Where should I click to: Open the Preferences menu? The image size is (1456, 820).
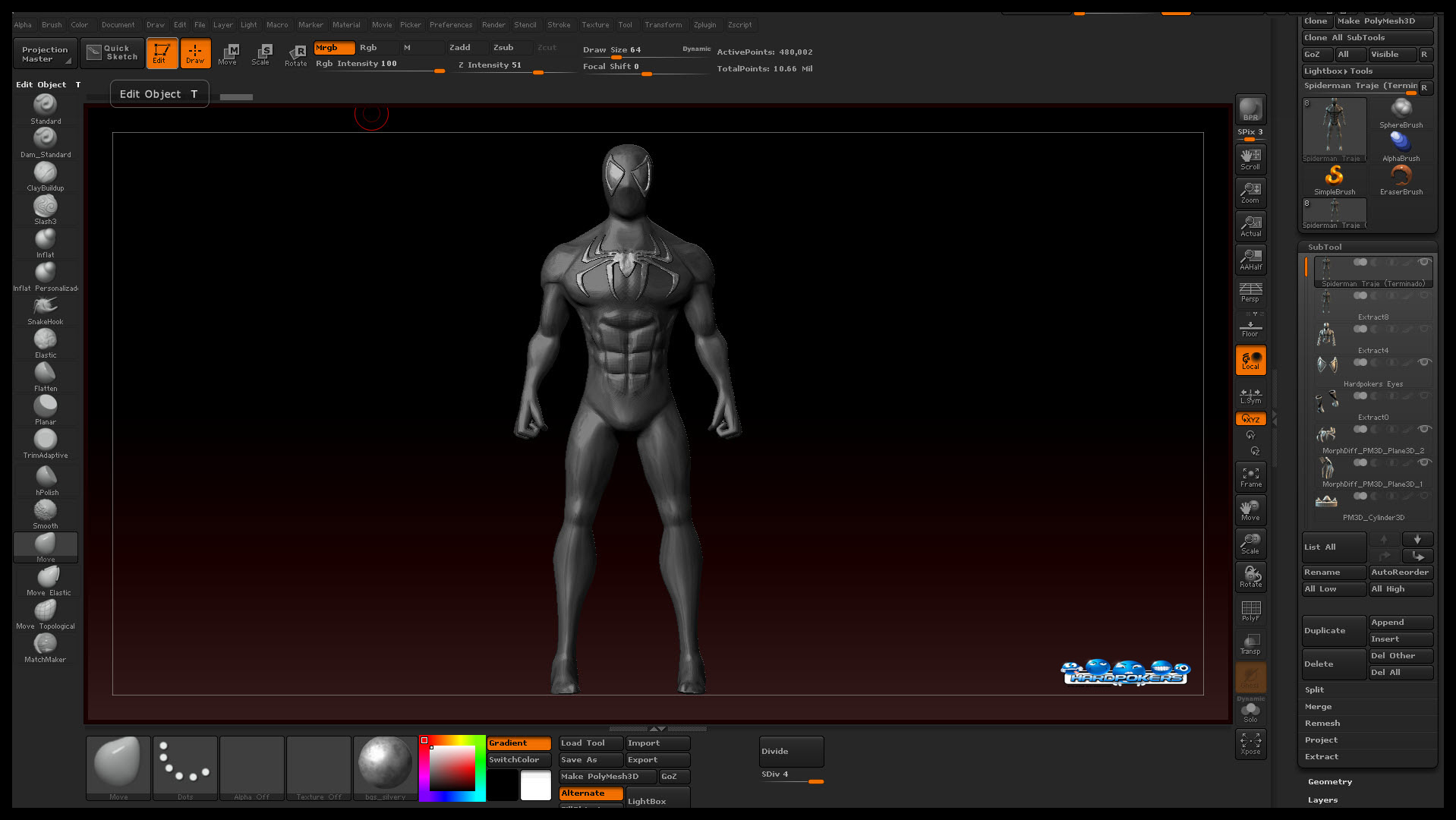451,25
